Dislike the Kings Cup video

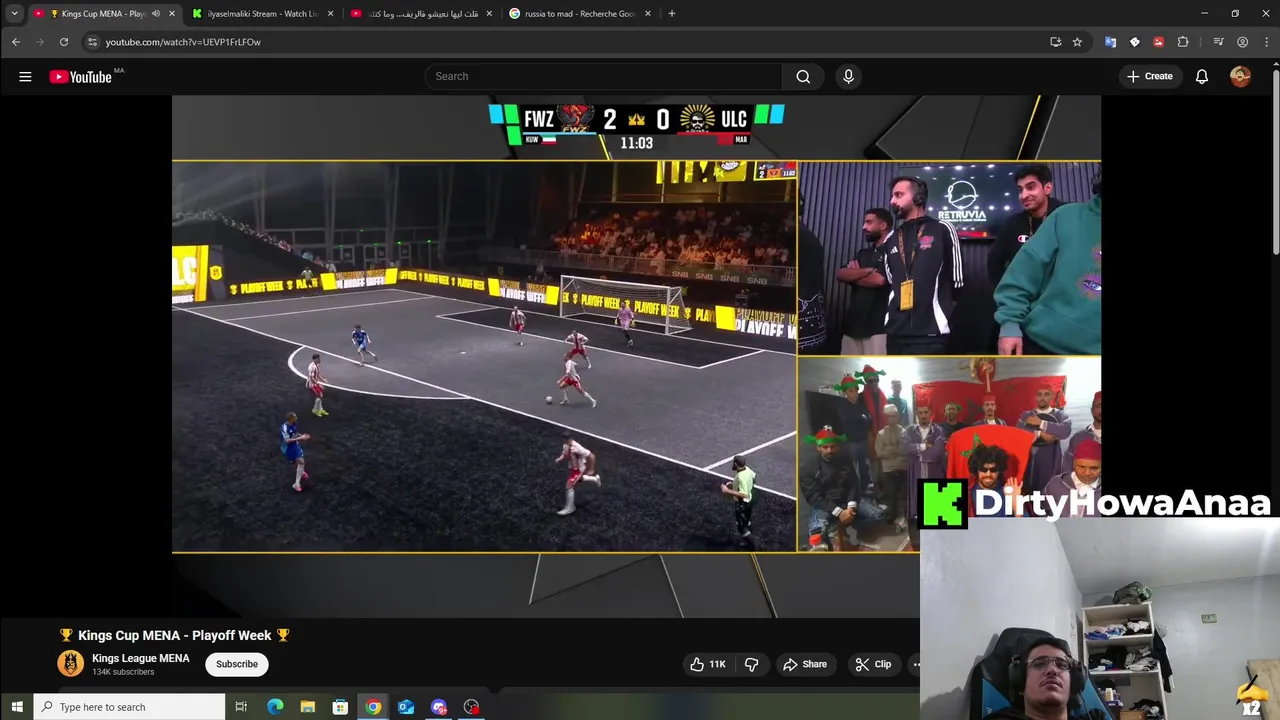(x=752, y=664)
